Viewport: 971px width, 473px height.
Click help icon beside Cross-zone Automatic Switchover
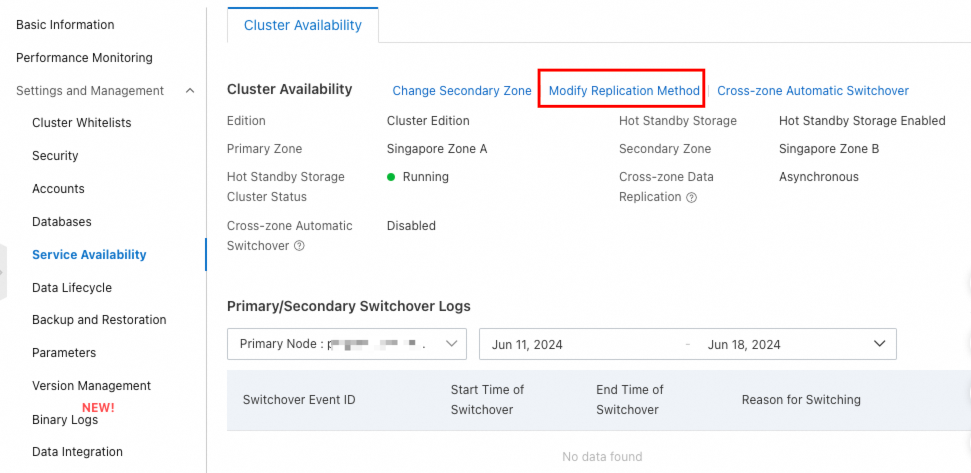point(299,246)
